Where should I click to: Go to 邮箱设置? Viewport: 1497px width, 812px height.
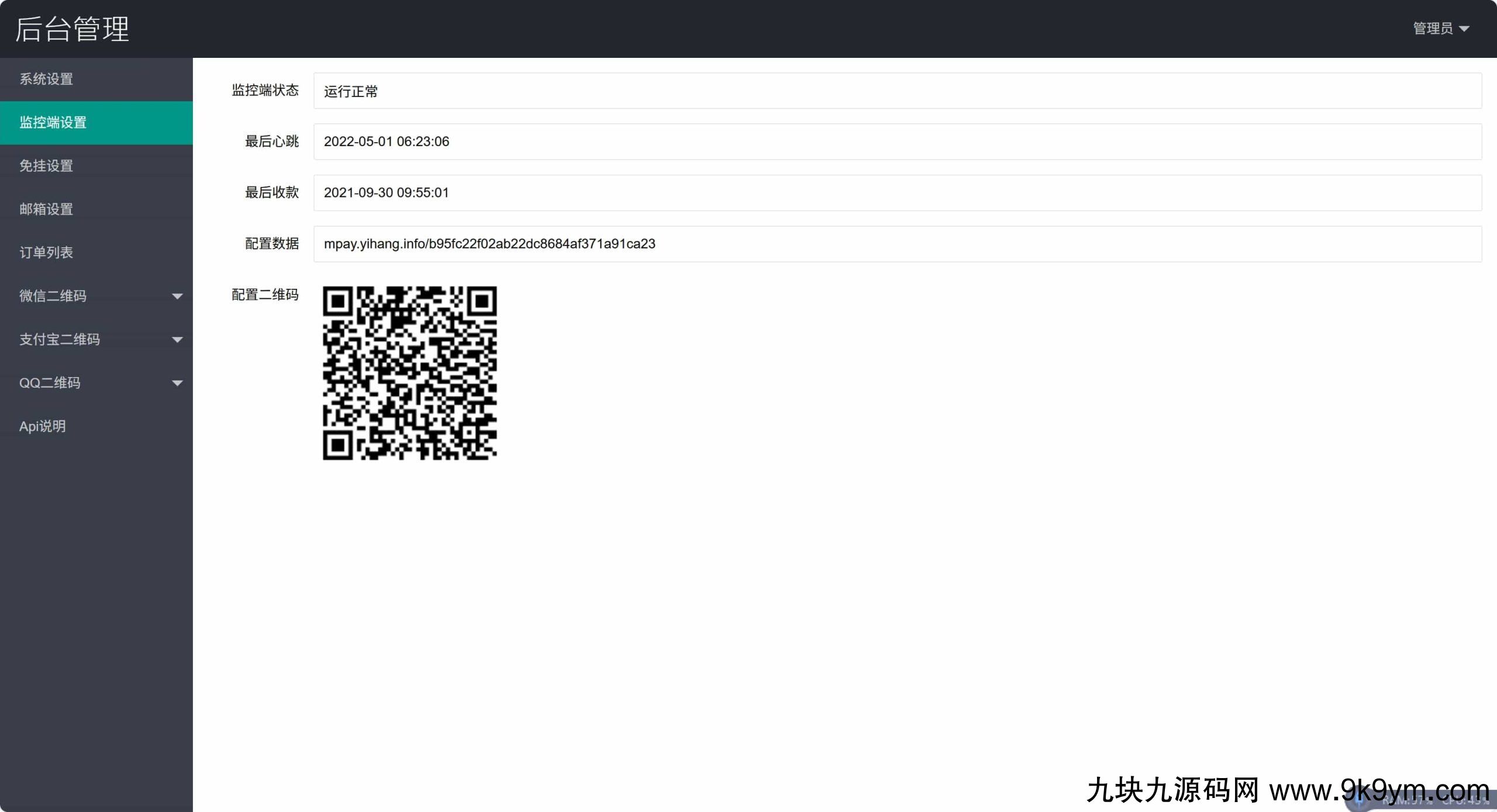pos(96,209)
